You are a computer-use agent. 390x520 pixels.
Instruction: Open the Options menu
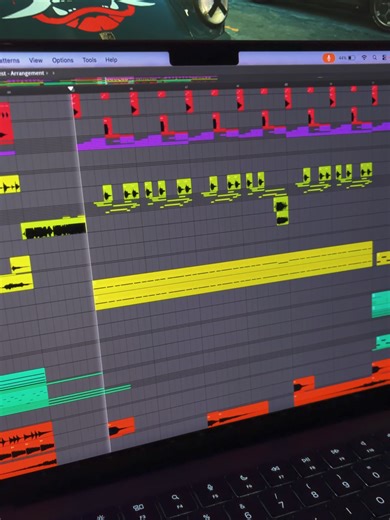click(x=63, y=60)
